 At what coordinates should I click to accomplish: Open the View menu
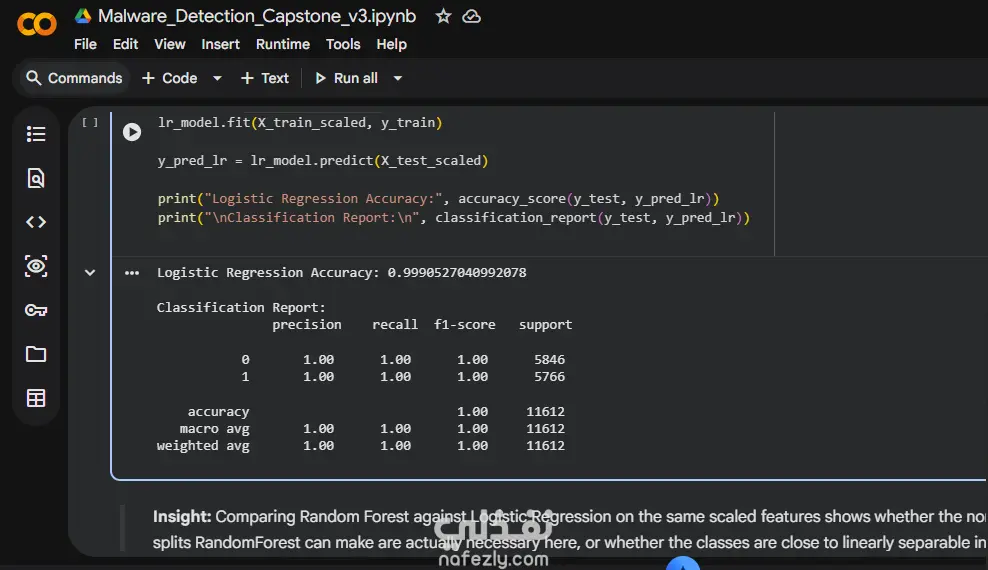coord(169,44)
